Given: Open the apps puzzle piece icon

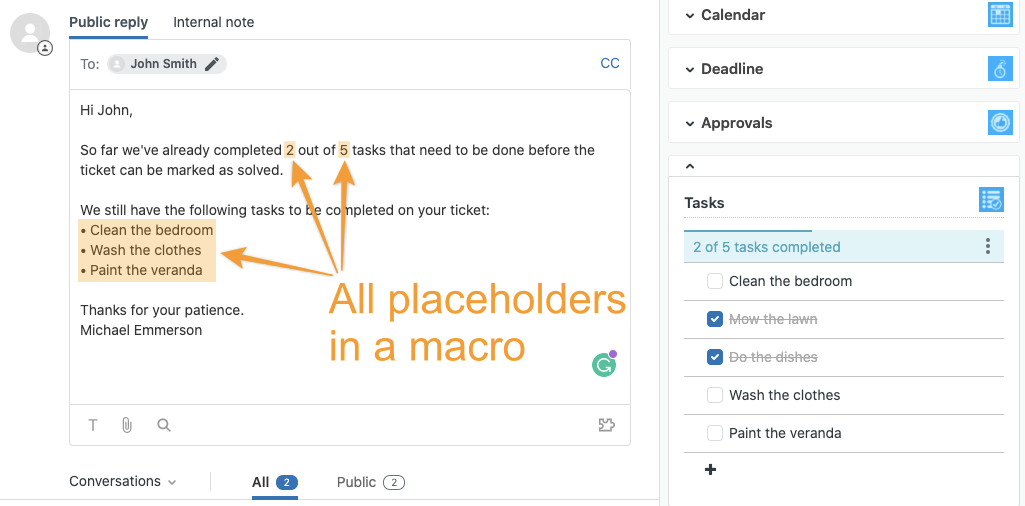Looking at the screenshot, I should (x=607, y=426).
